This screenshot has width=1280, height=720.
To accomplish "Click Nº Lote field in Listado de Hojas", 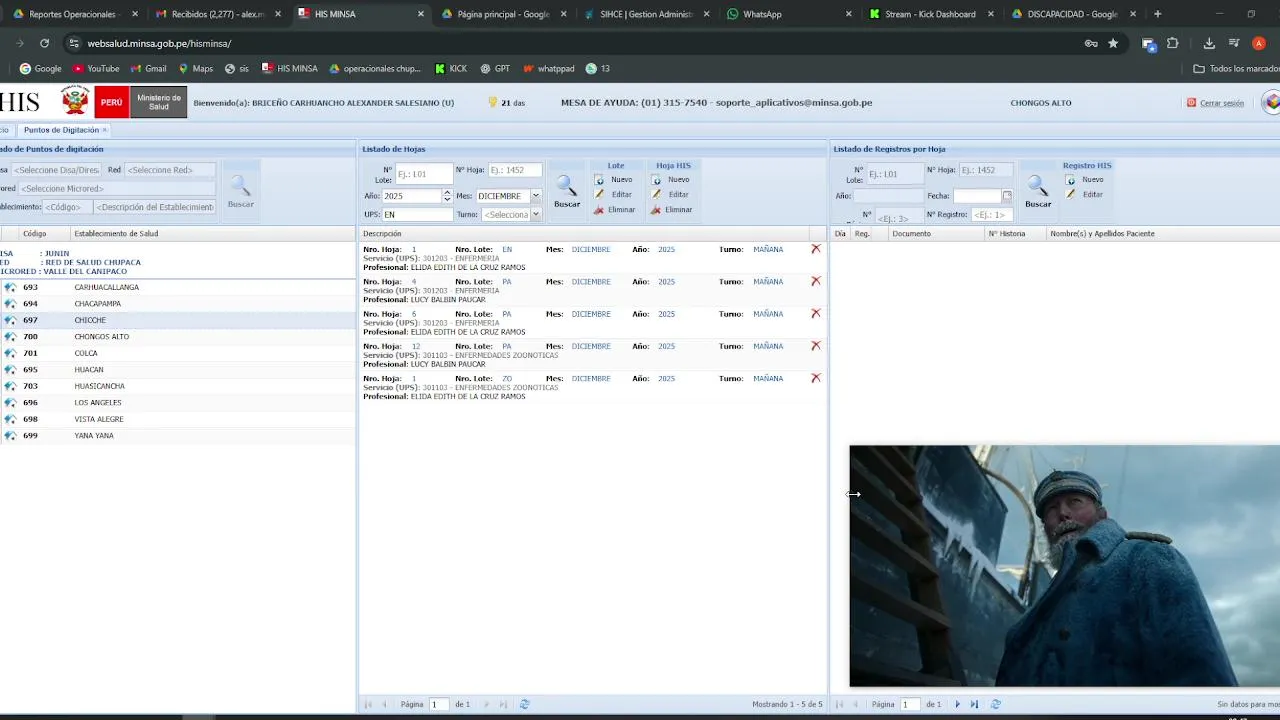I will 424,174.
